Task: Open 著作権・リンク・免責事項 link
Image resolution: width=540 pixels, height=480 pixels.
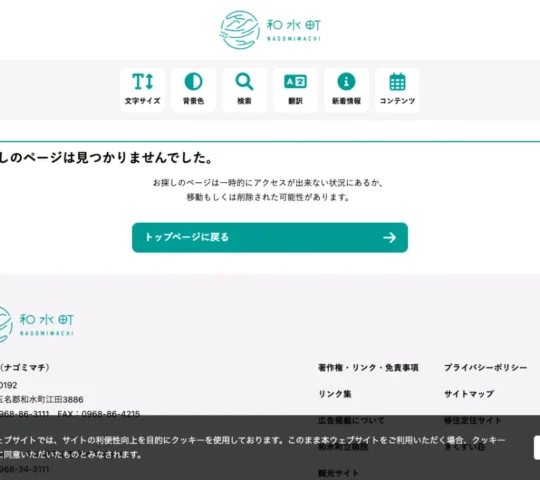Action: (x=368, y=368)
